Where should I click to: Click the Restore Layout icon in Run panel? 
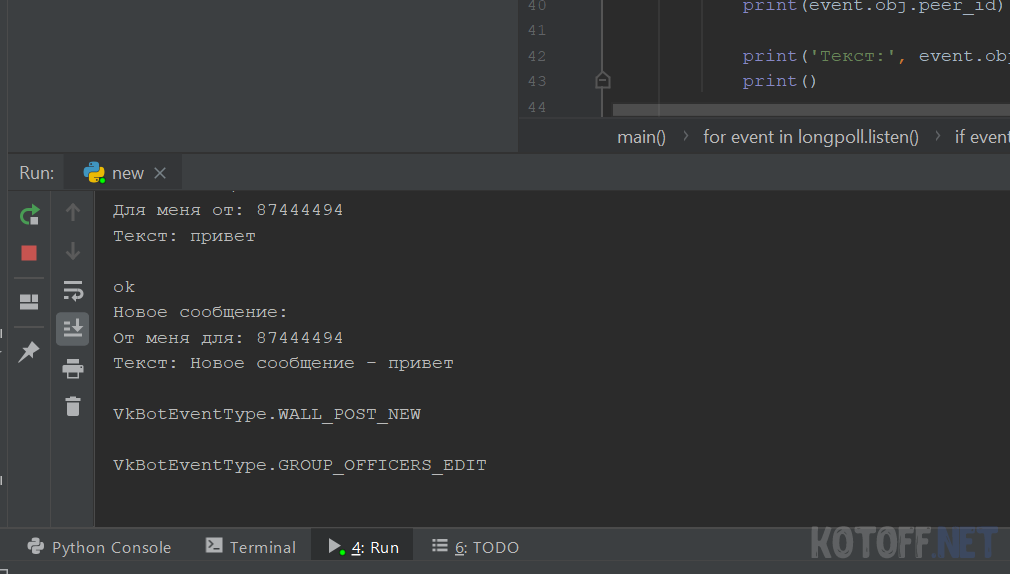(29, 302)
